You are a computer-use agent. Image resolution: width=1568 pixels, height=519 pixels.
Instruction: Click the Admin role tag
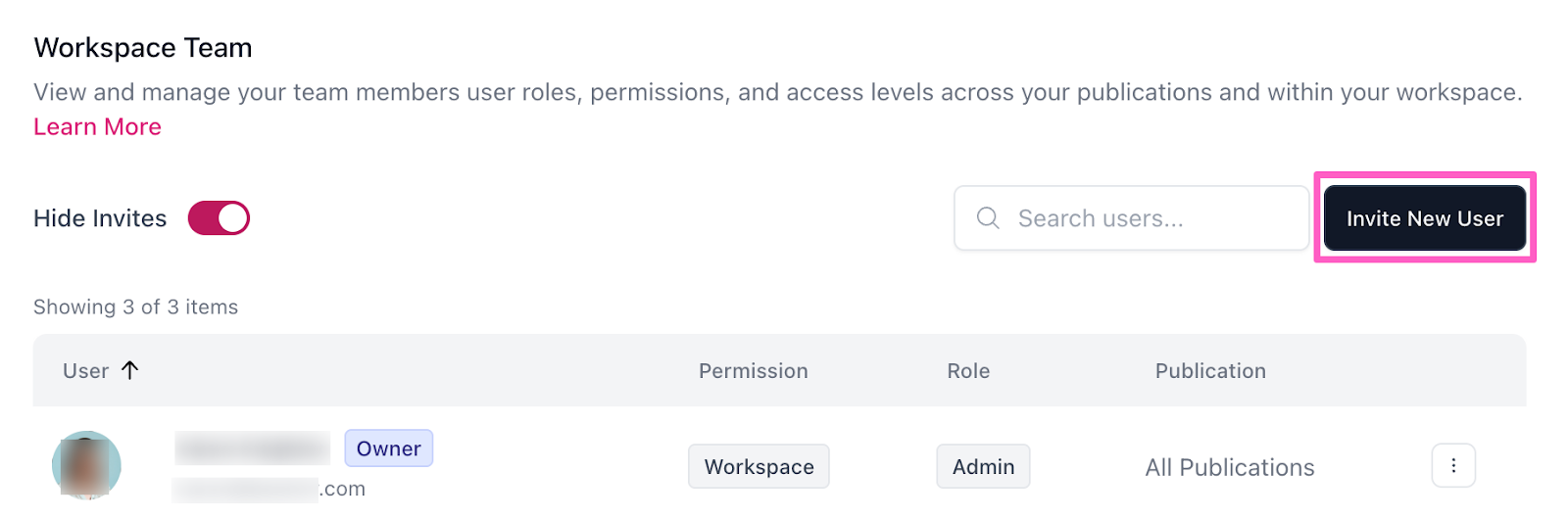click(983, 467)
